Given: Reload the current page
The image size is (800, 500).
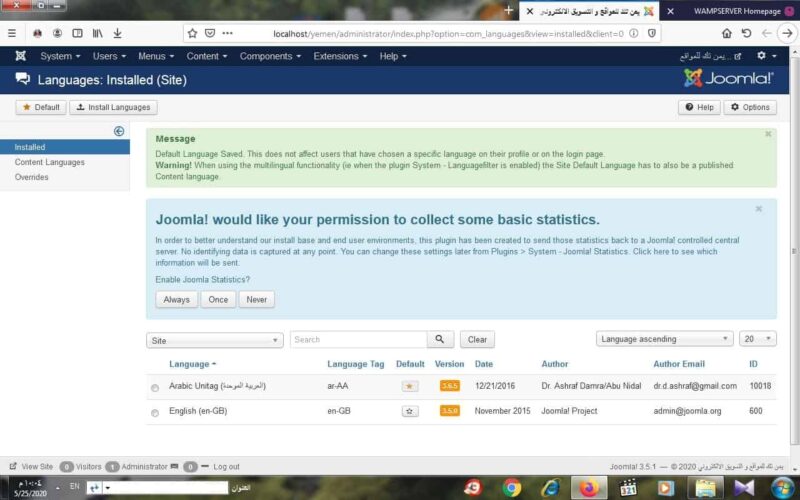Looking at the screenshot, I should click(746, 33).
